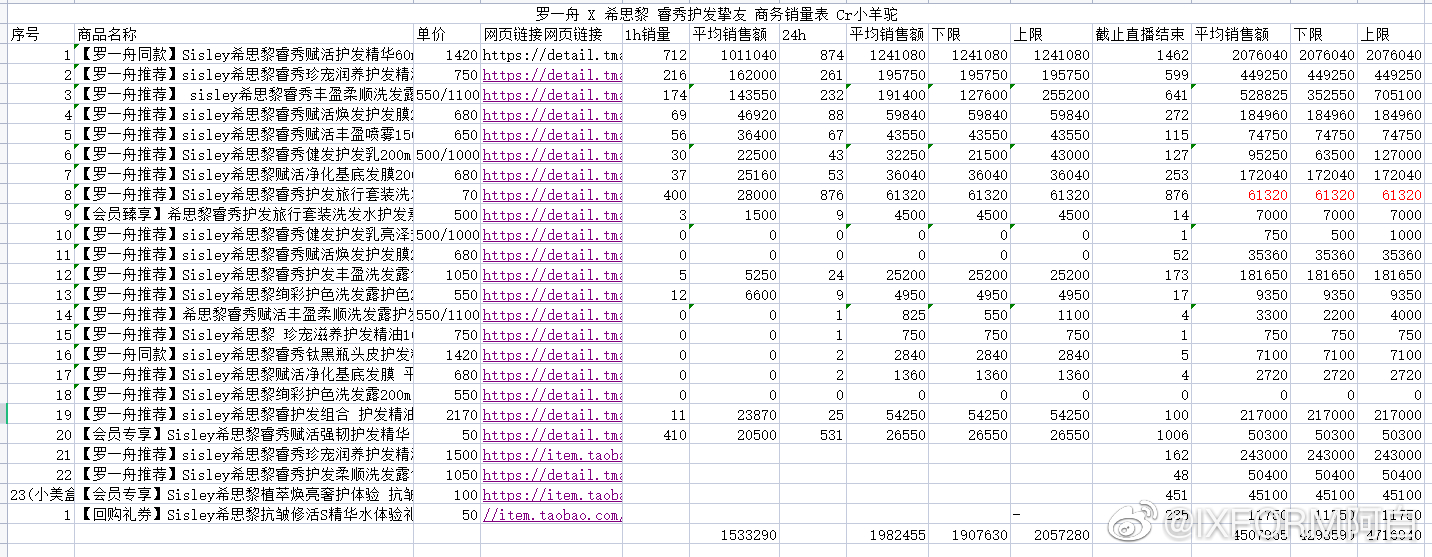Select the cell 191400
Screen dimensions: 1432x557
pos(888,95)
